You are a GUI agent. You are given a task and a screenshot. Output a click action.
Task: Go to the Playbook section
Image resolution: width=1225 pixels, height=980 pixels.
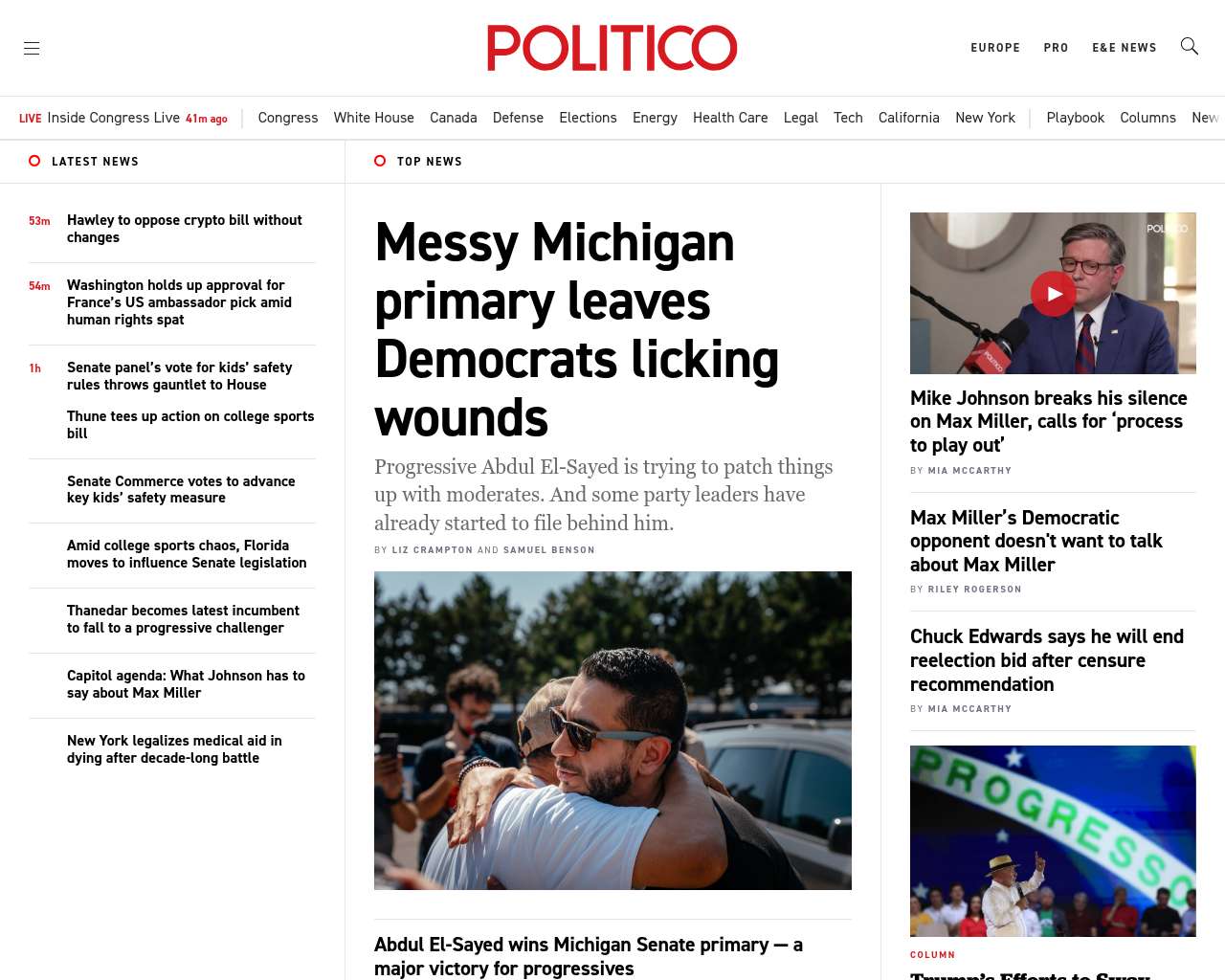1076,118
